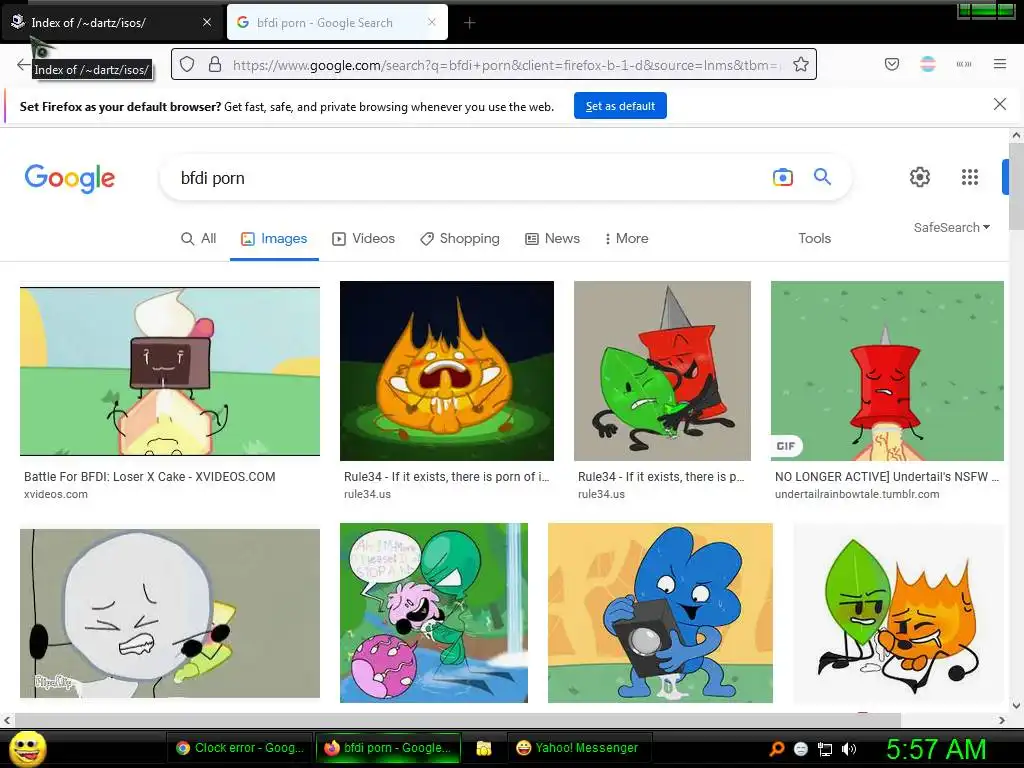The width and height of the screenshot is (1024, 768).
Task: Switch to the Shopping results tab
Action: pyautogui.click(x=460, y=238)
